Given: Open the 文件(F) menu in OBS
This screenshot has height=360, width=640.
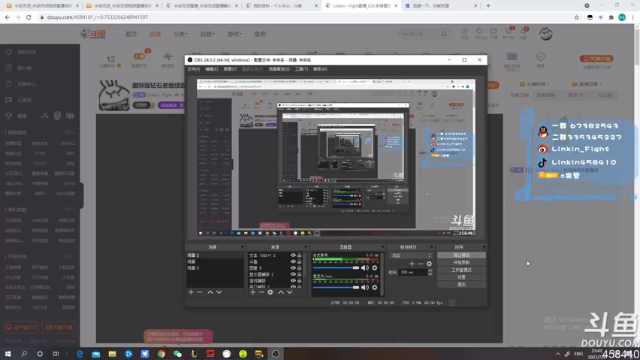Looking at the screenshot, I should point(193,69).
